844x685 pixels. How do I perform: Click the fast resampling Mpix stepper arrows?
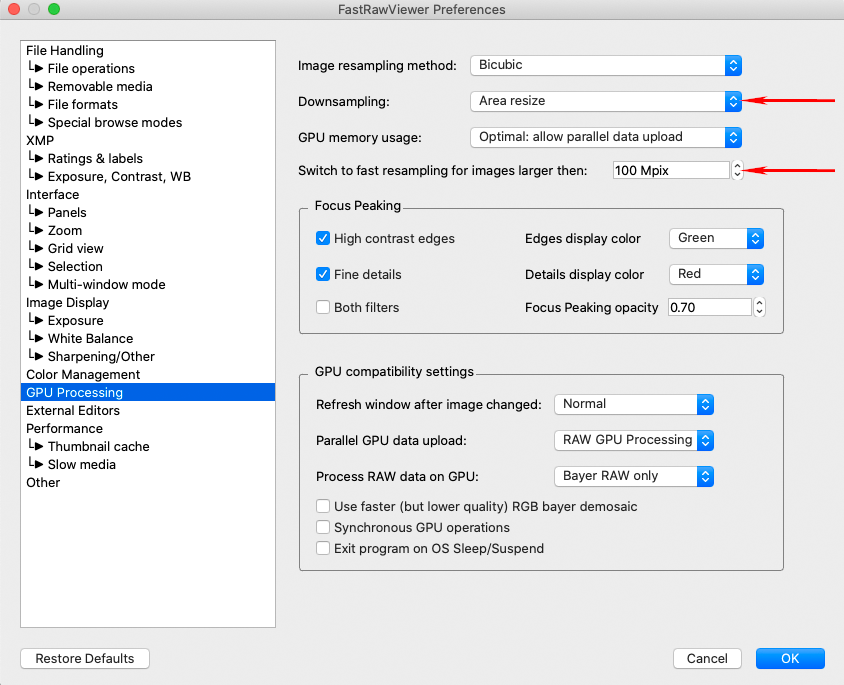click(737, 171)
